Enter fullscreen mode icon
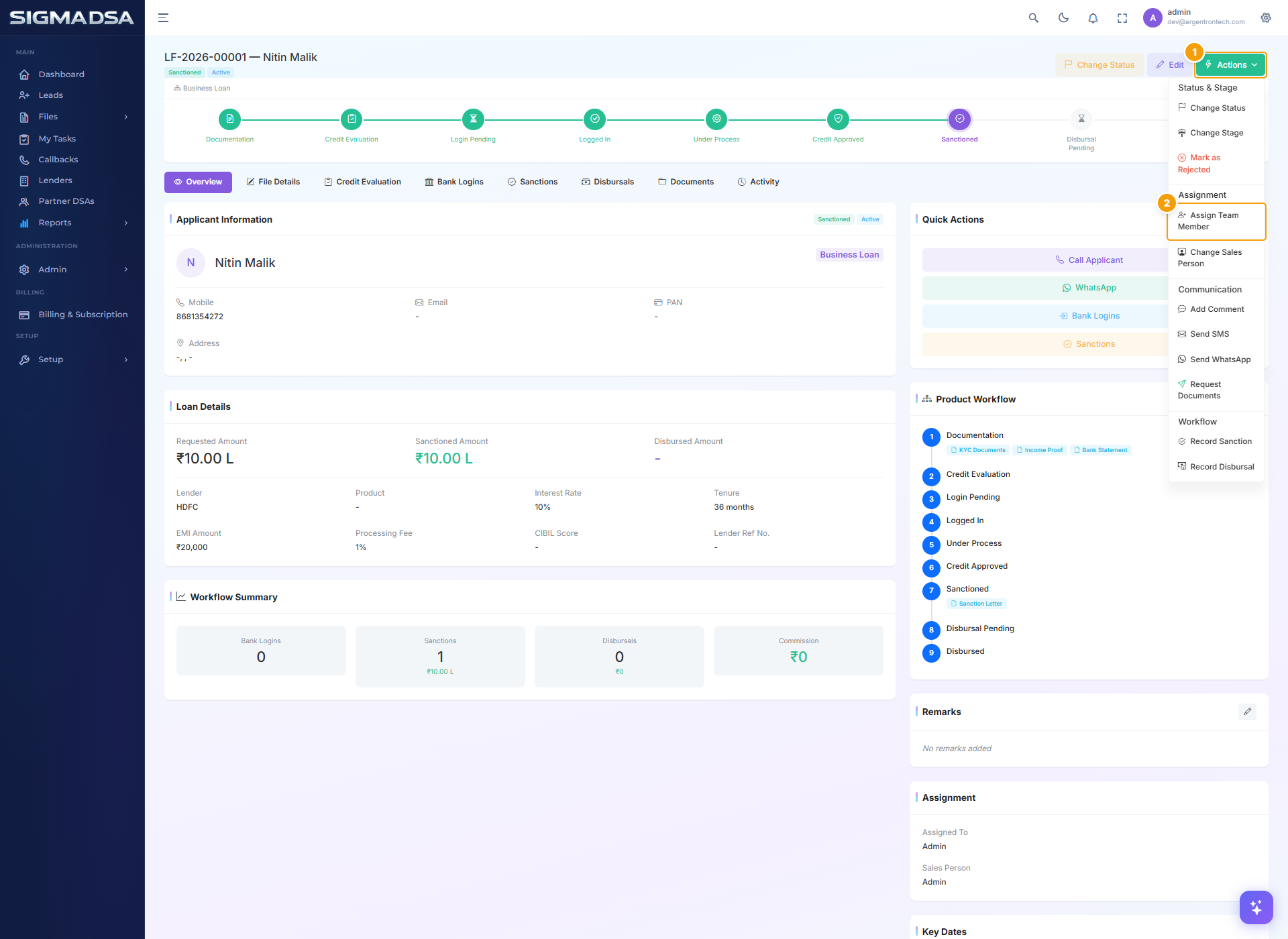This screenshot has width=1288, height=939. tap(1122, 18)
